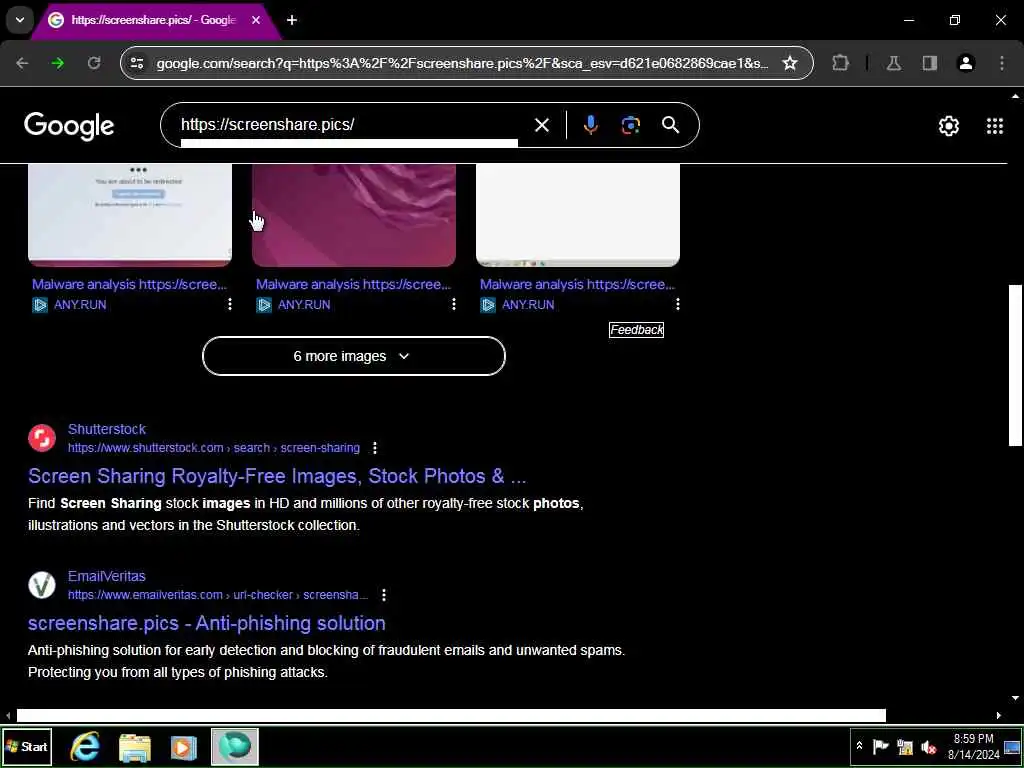
Task: Open the tab search dropdown arrow
Action: [x=20, y=20]
